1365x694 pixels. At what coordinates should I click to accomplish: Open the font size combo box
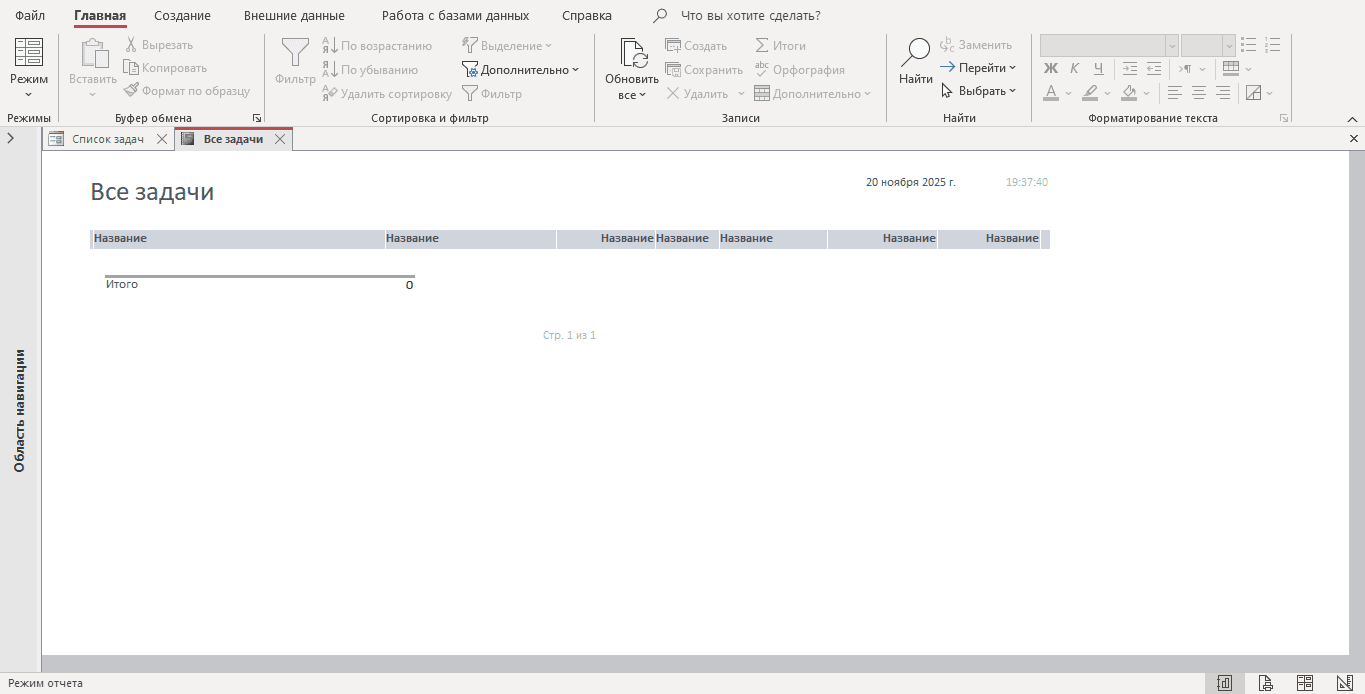[1208, 46]
